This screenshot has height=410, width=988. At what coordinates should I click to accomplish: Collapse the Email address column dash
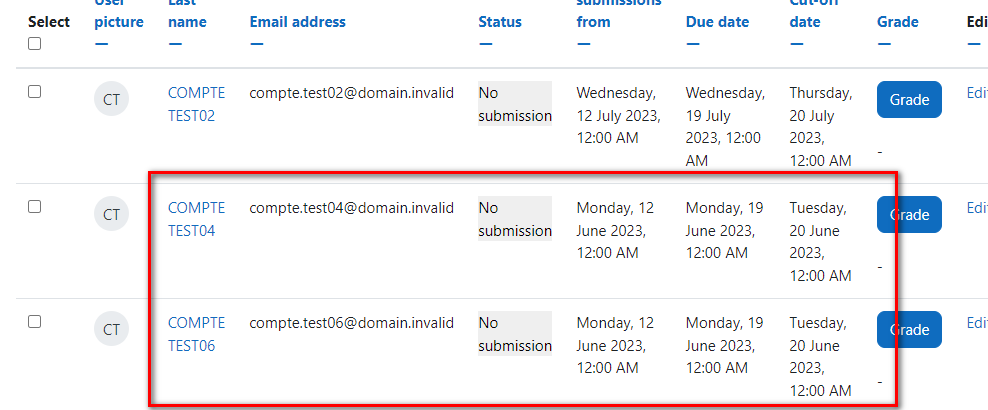click(x=256, y=43)
